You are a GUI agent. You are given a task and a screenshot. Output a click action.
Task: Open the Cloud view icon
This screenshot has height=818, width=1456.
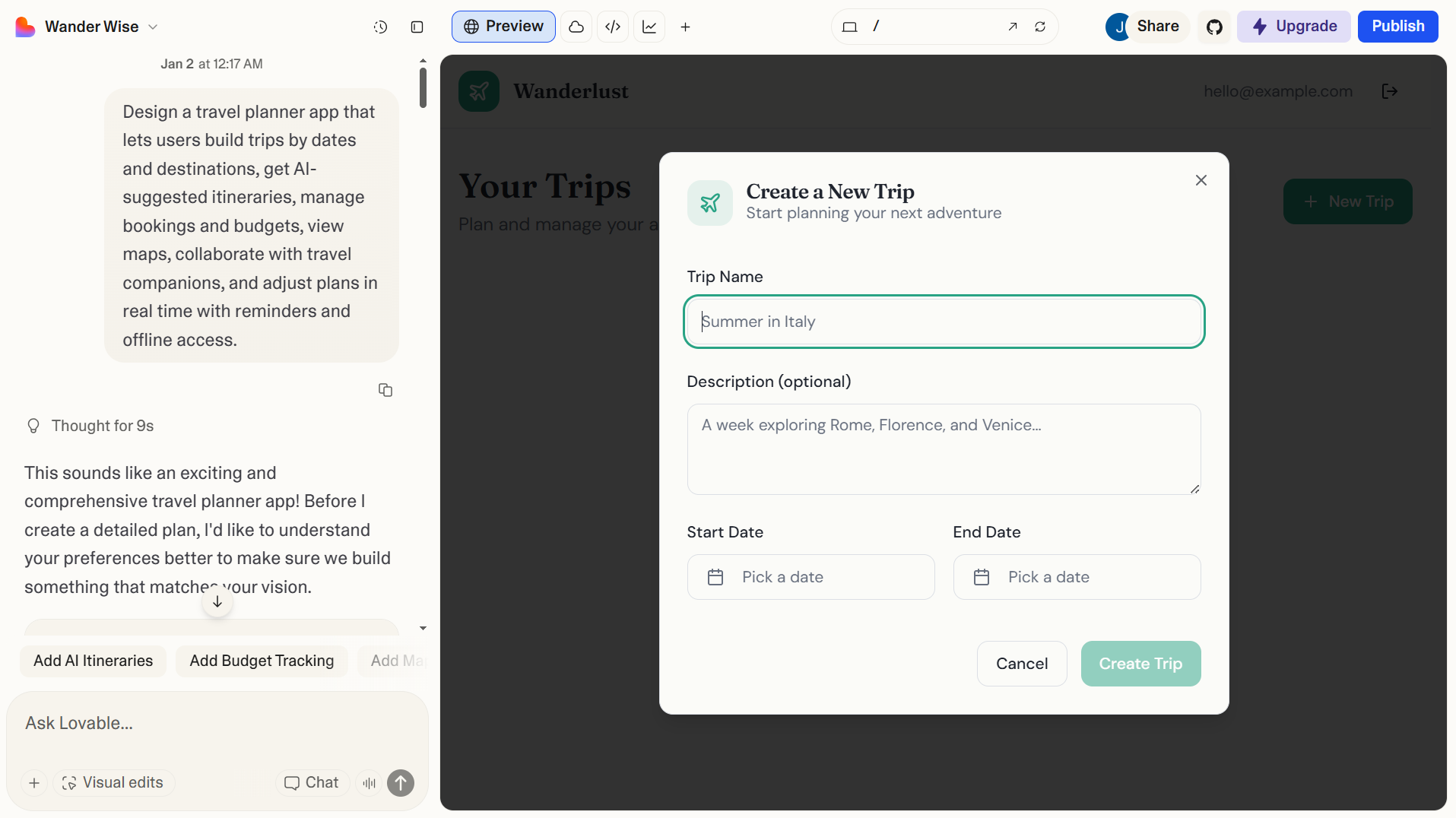pyautogui.click(x=576, y=27)
